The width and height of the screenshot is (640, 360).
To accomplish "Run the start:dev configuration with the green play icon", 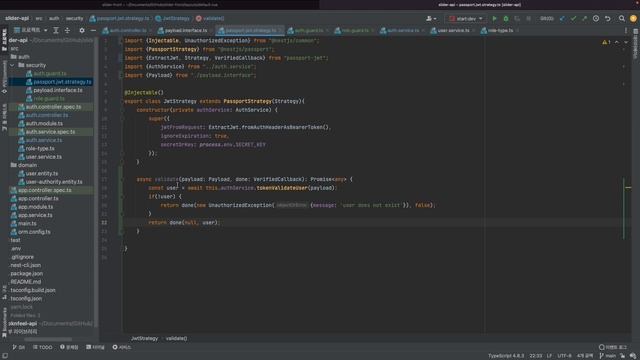I will click(x=494, y=18).
